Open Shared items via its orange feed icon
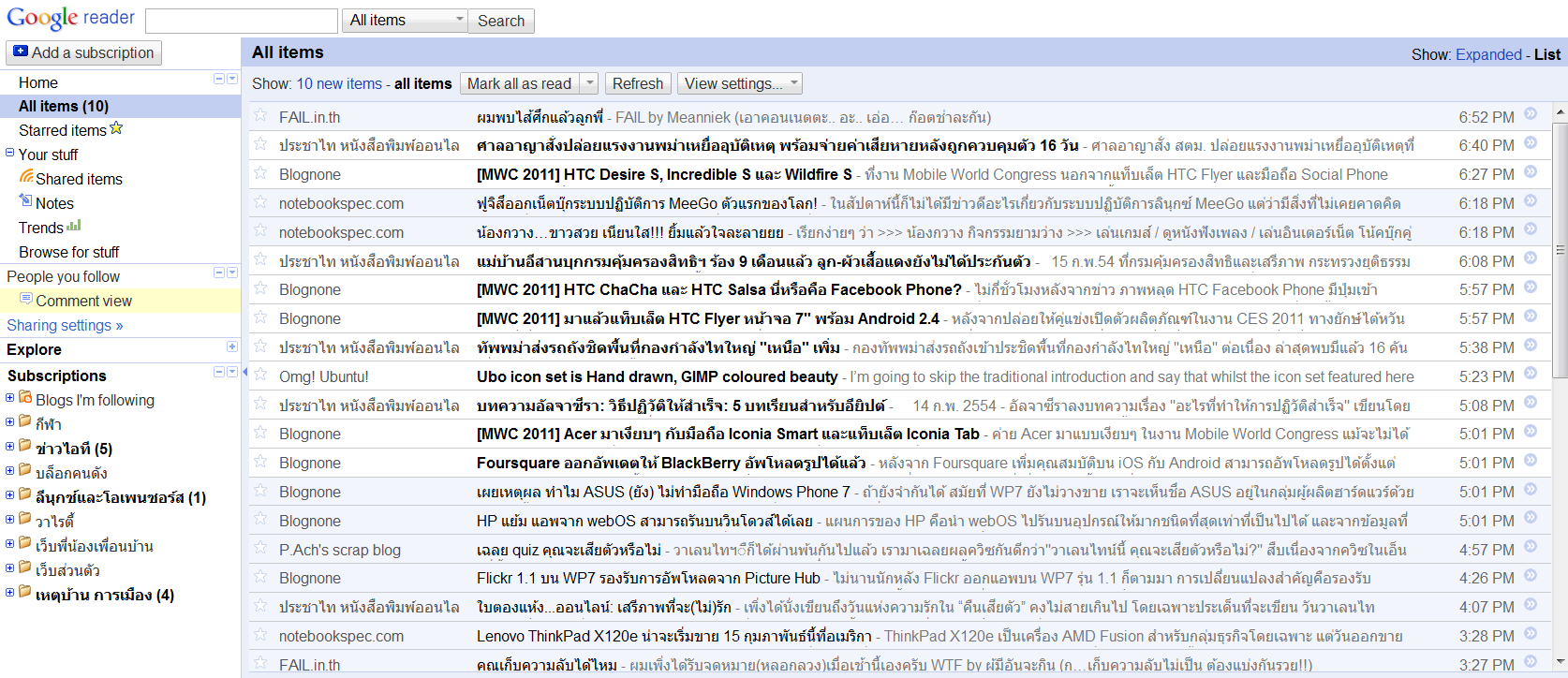The height and width of the screenshot is (678, 1568). [26, 177]
